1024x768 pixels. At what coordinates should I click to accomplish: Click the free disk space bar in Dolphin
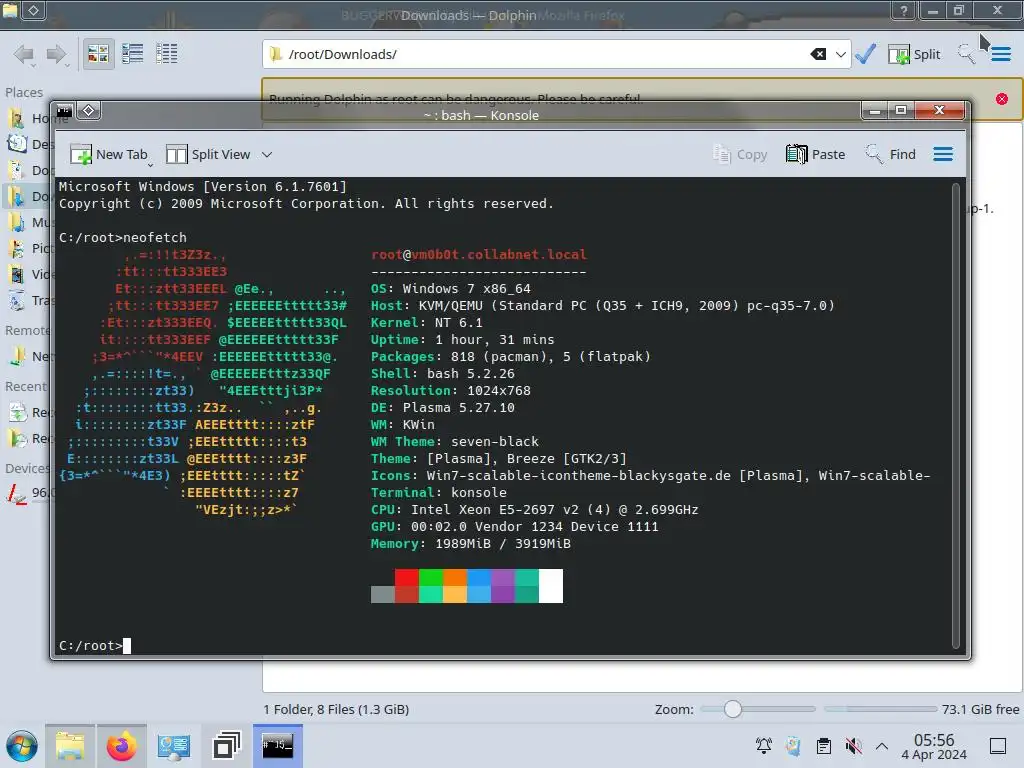(880, 709)
